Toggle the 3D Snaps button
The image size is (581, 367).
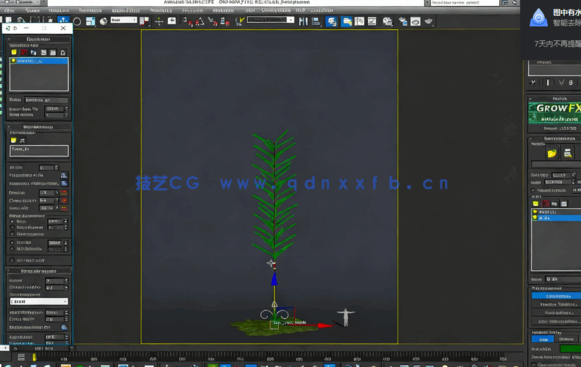point(188,22)
